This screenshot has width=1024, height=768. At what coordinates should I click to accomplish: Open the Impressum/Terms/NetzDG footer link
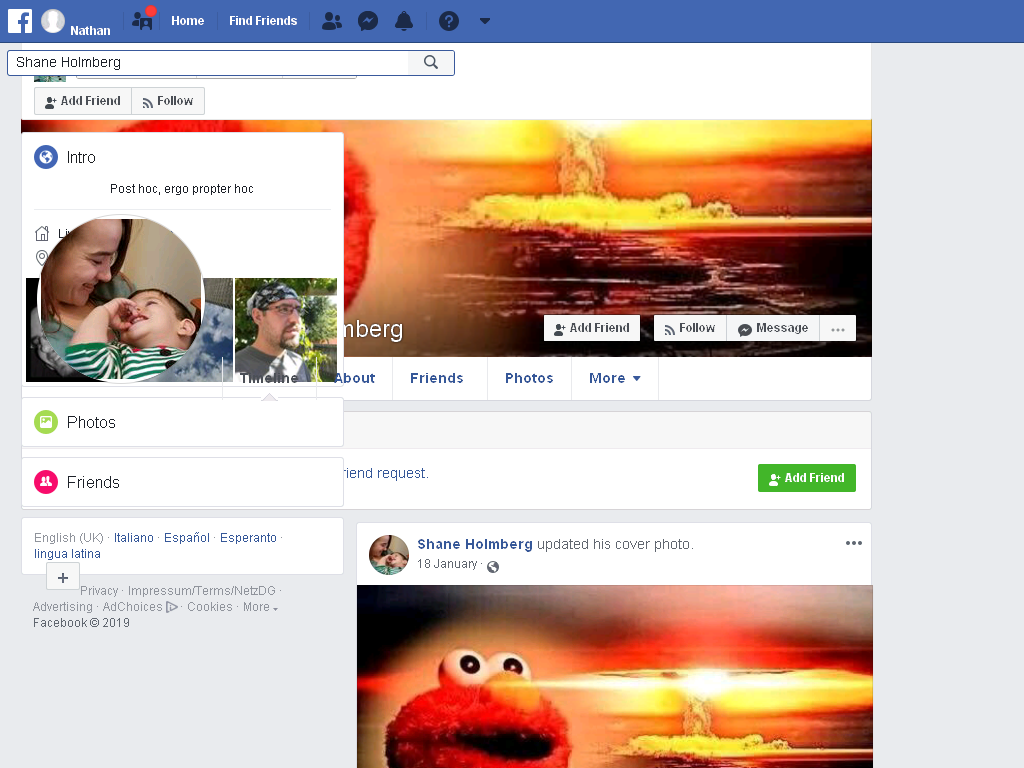(x=202, y=590)
